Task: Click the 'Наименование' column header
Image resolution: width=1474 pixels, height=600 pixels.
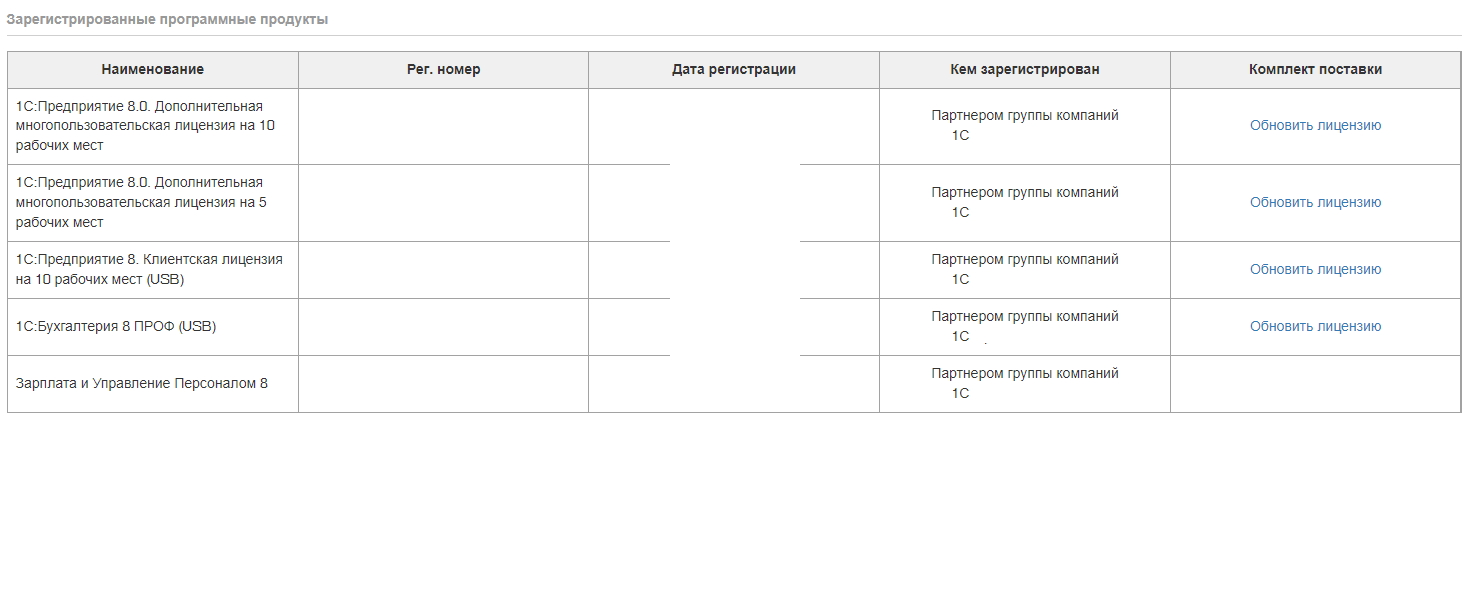Action: 153,70
